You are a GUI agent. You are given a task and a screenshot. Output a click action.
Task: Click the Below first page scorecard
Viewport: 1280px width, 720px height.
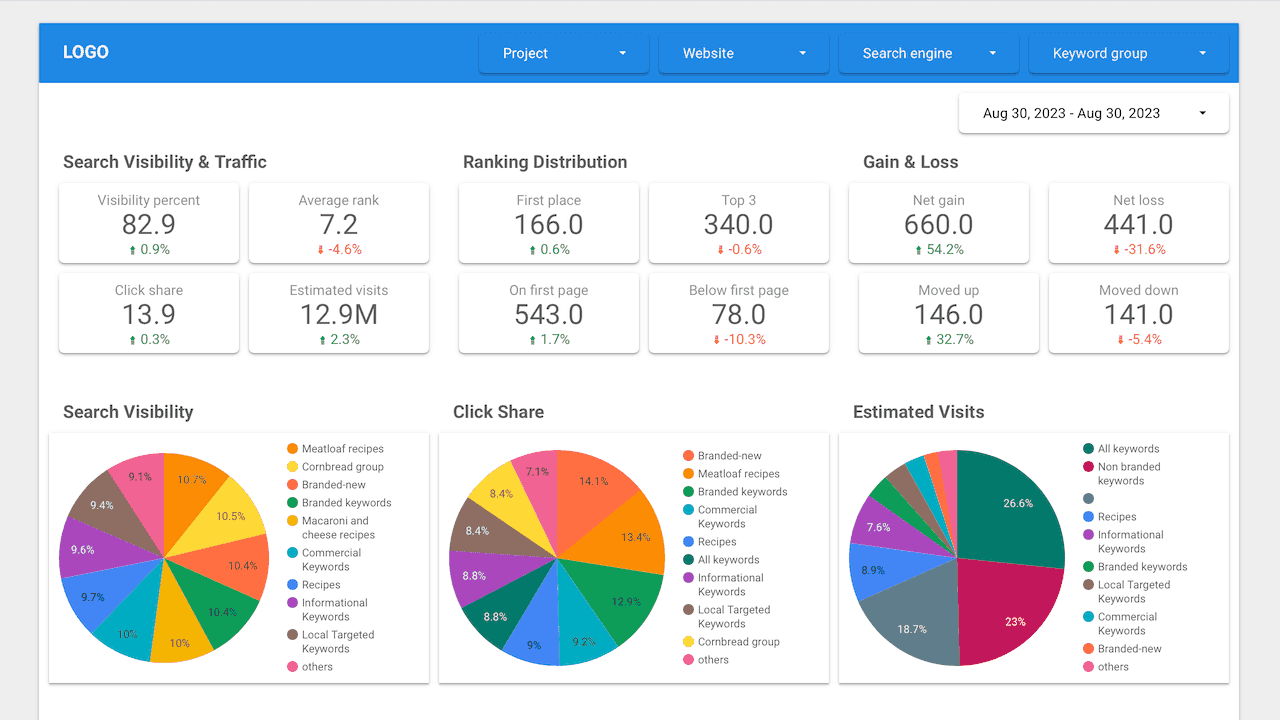[739, 313]
